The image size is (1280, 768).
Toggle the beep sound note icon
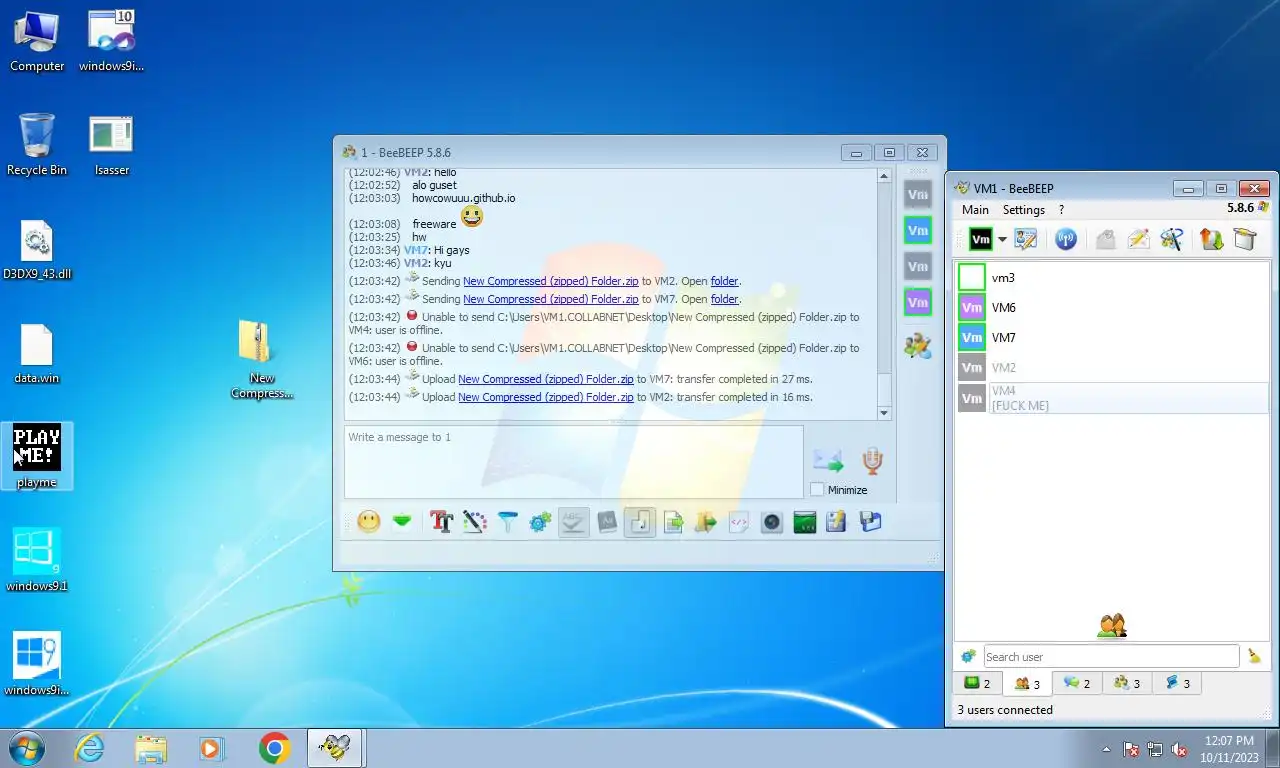pyautogui.click(x=640, y=522)
